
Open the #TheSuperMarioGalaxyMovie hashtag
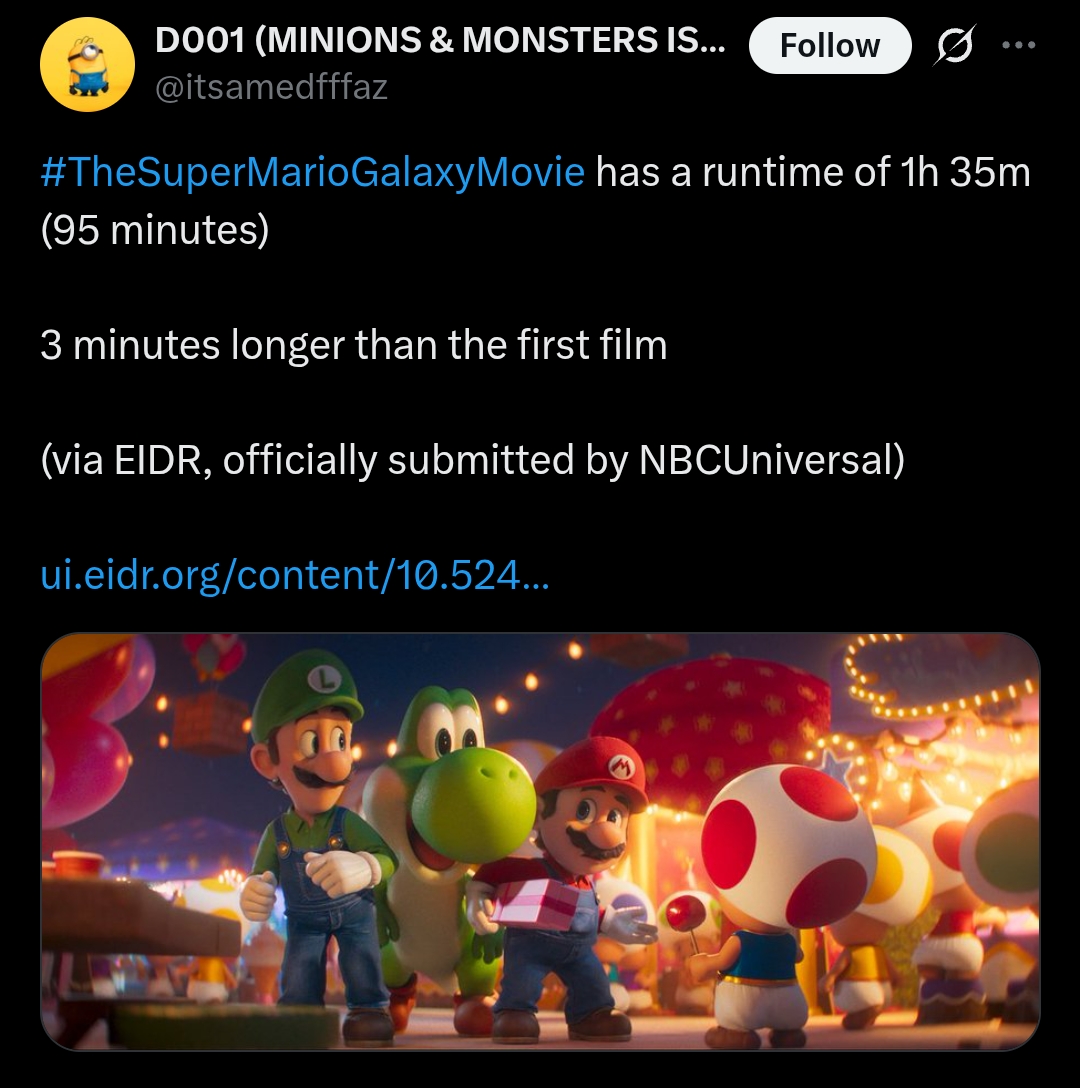[x=312, y=173]
